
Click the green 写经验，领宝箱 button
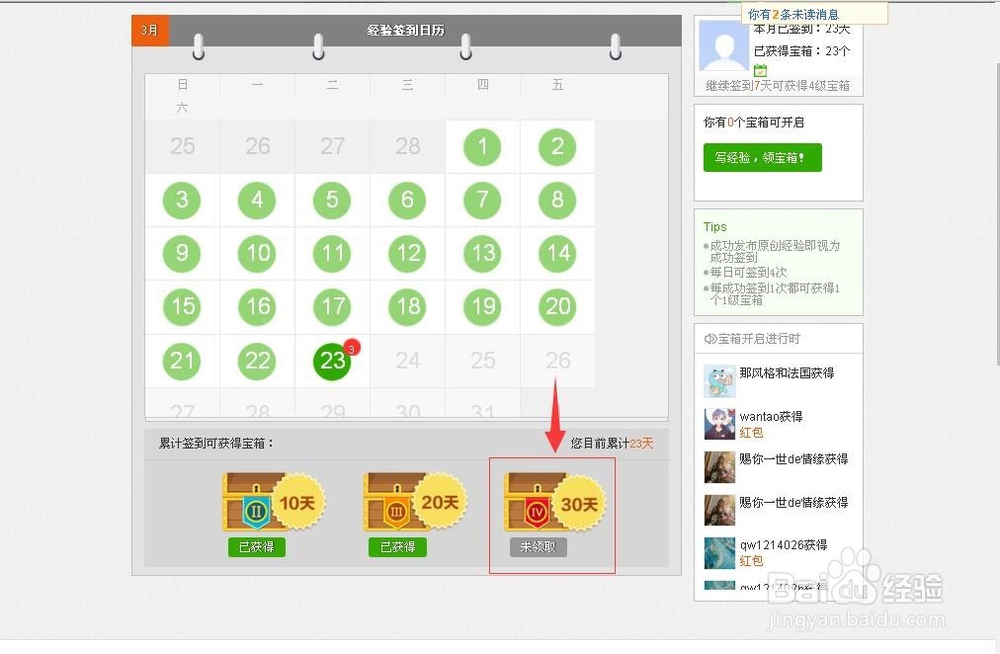coord(761,157)
